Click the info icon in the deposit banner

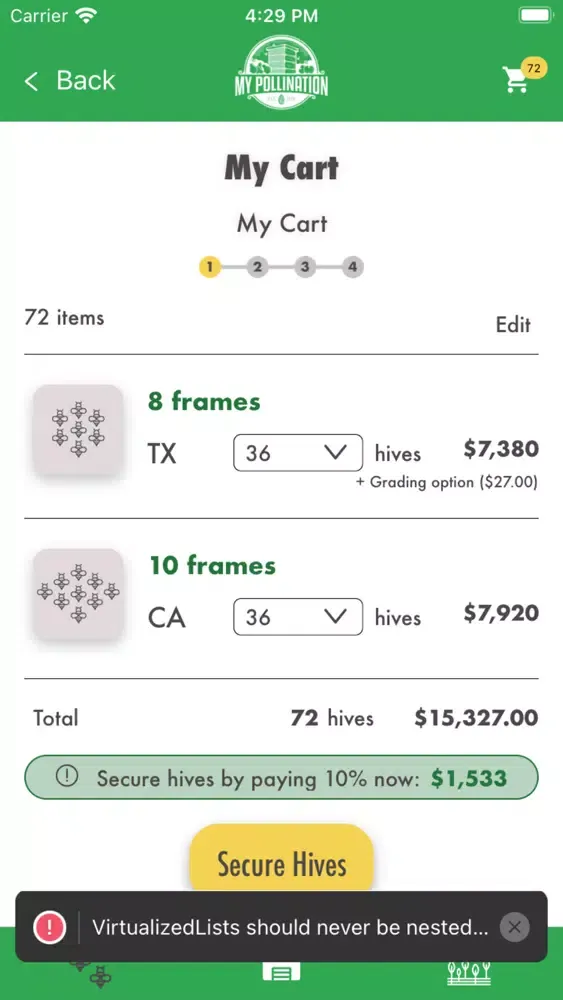coord(66,776)
